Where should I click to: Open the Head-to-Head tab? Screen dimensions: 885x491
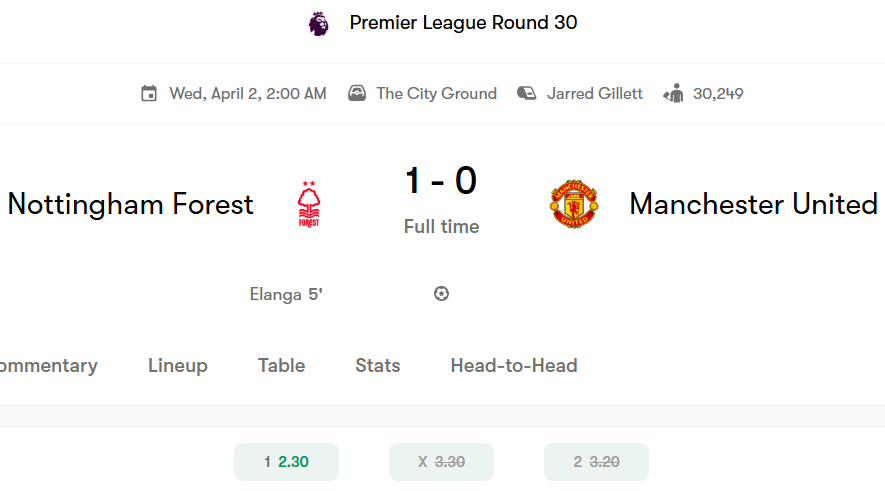click(x=514, y=366)
